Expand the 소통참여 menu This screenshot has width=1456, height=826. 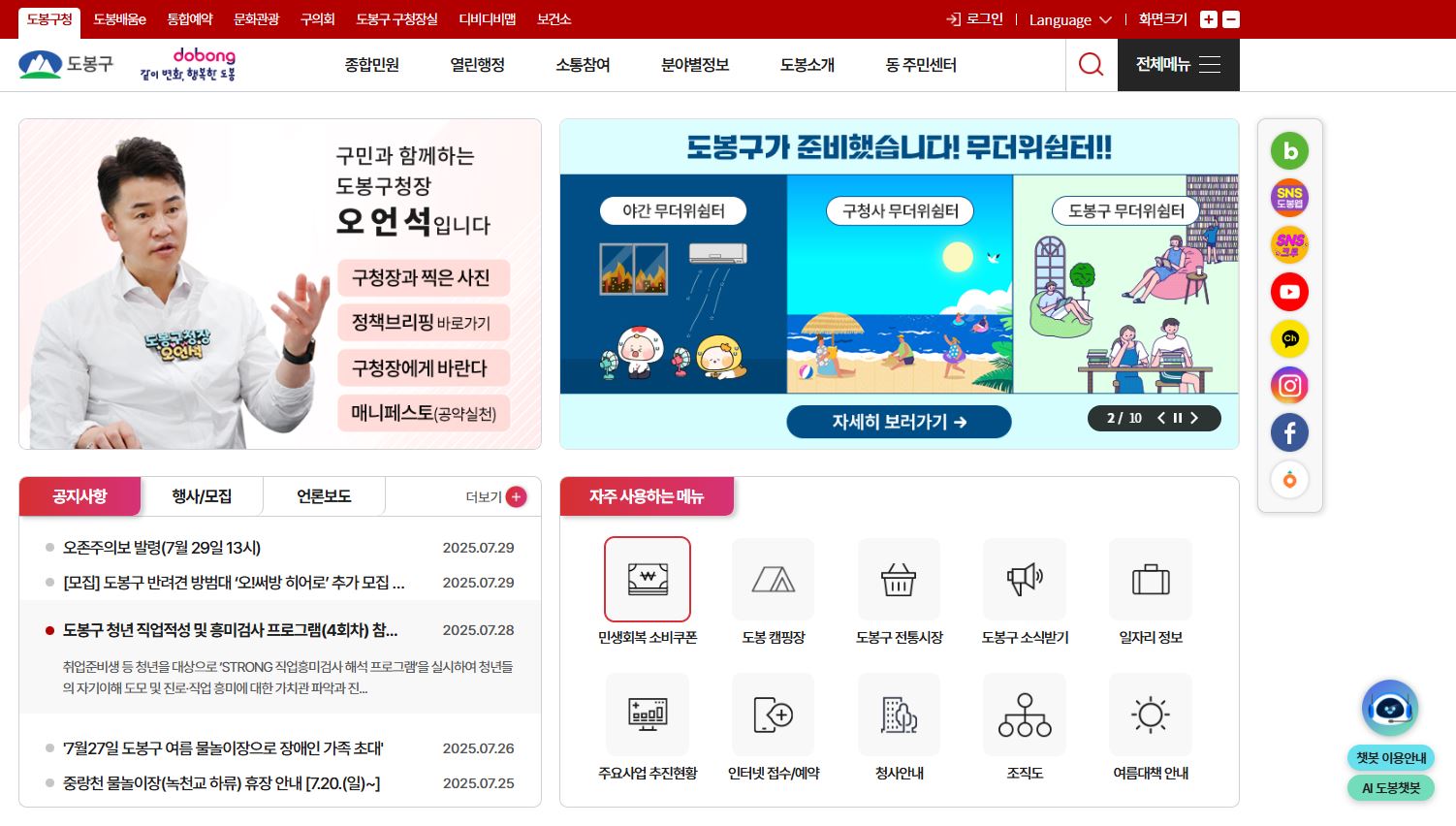coord(583,65)
